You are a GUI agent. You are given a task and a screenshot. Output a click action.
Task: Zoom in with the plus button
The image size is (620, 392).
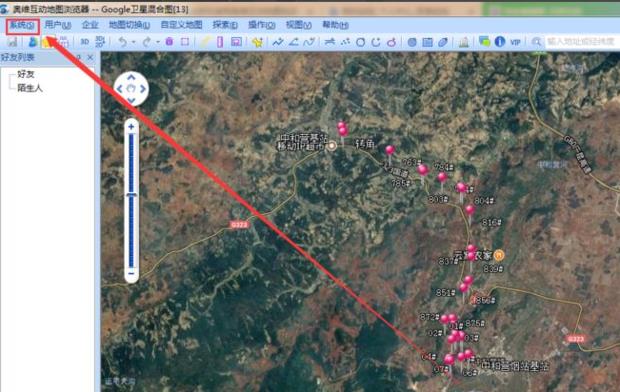131,127
